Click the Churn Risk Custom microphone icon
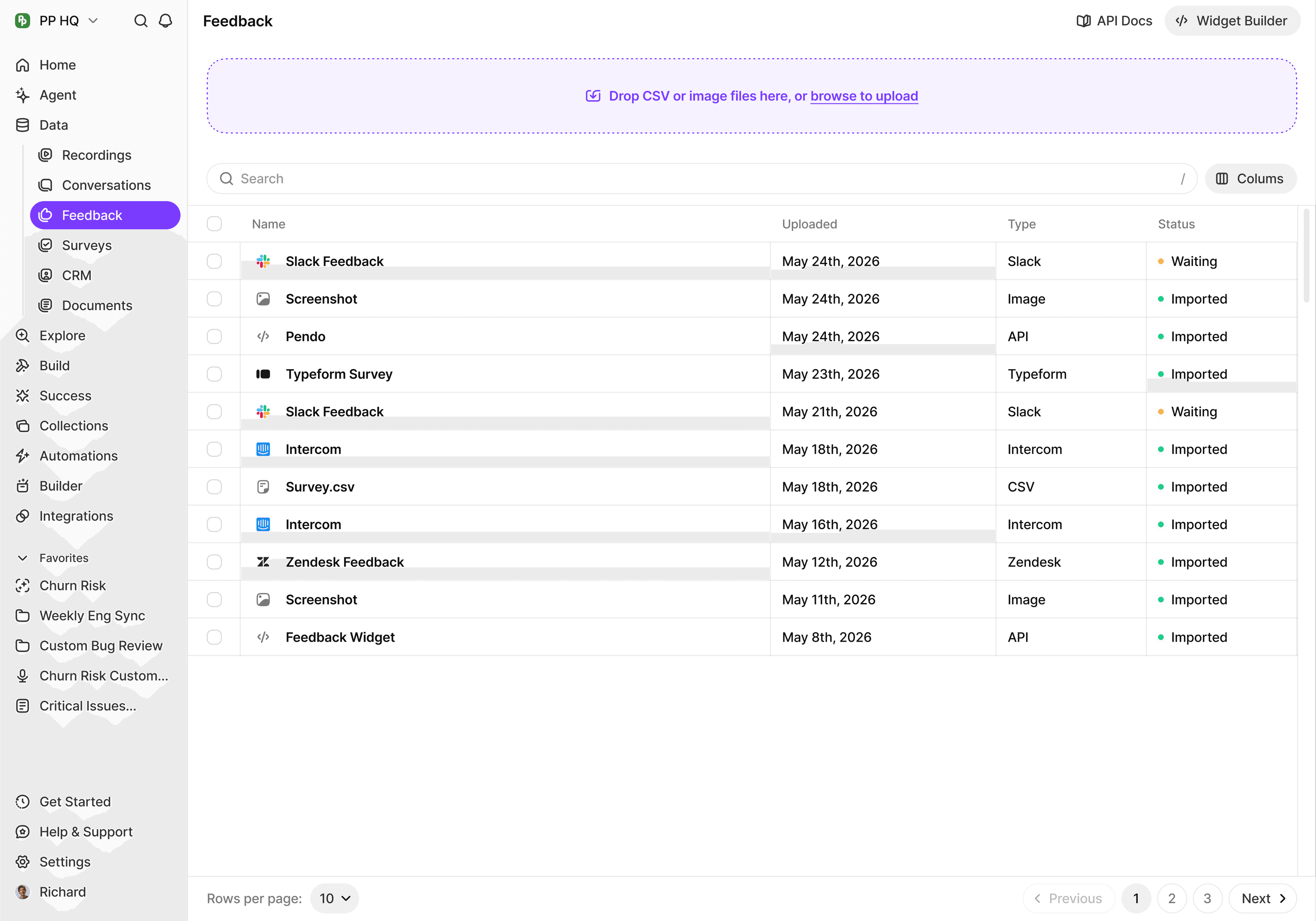The height and width of the screenshot is (921, 1316). pos(22,676)
